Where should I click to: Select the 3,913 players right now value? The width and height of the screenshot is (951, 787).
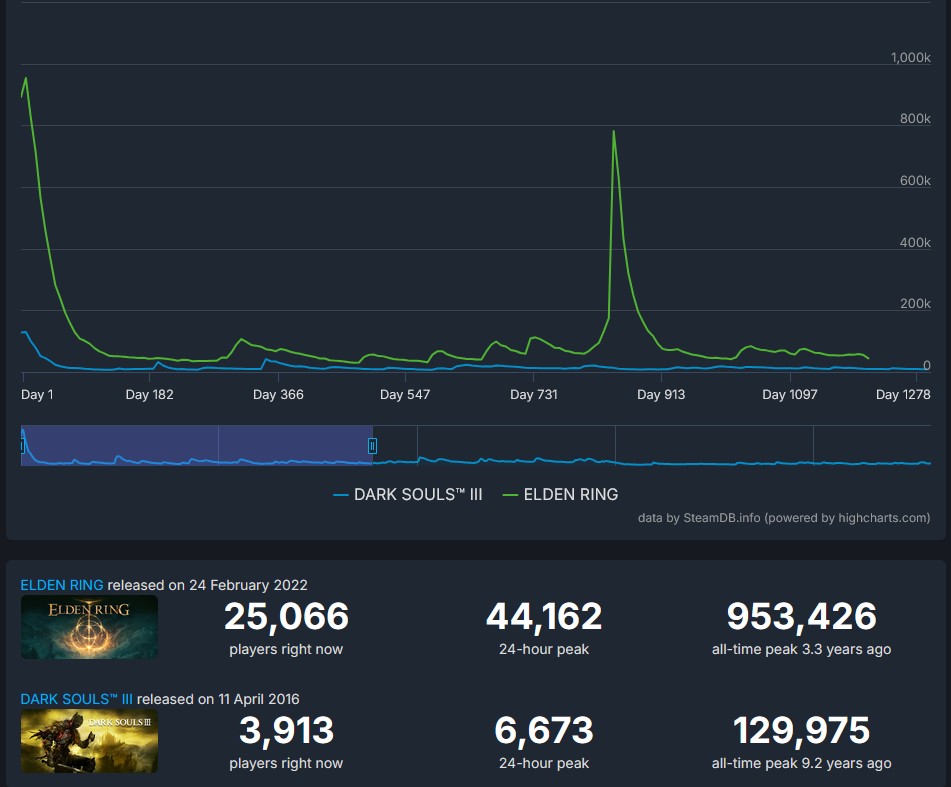(x=286, y=730)
